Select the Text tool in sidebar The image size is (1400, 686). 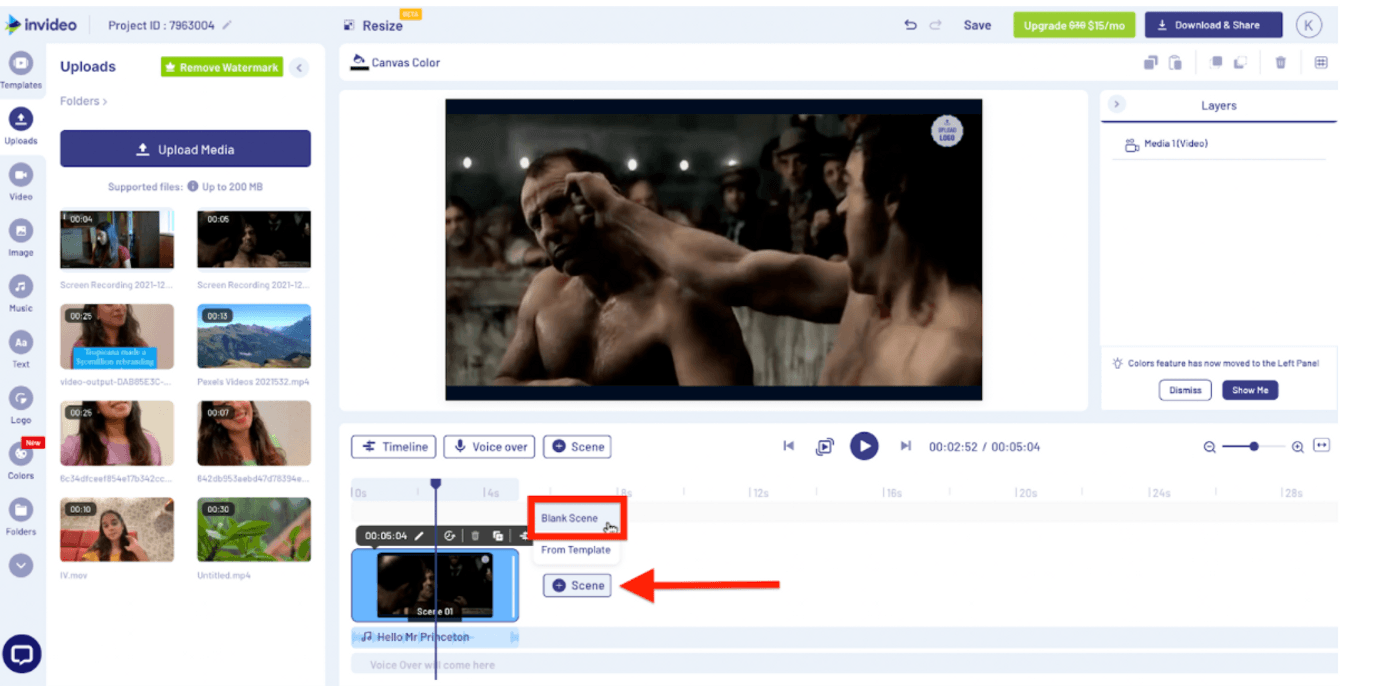tap(20, 347)
